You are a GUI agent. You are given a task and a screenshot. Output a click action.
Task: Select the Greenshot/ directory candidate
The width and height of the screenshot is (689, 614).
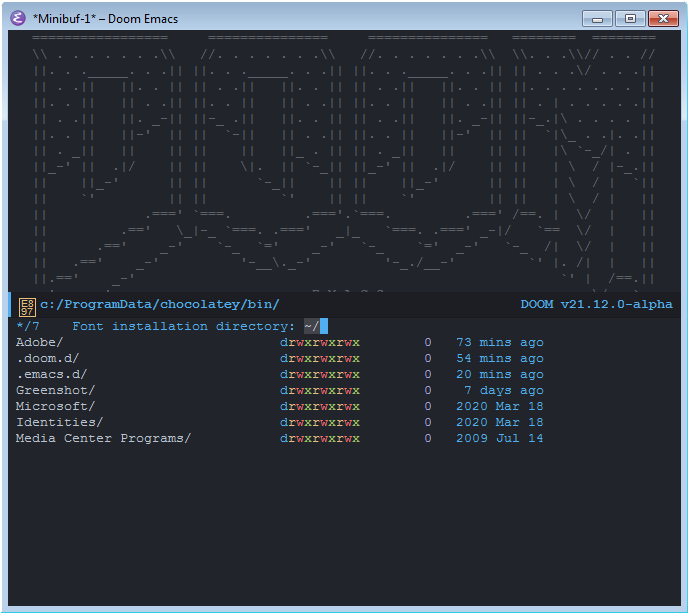click(x=55, y=390)
